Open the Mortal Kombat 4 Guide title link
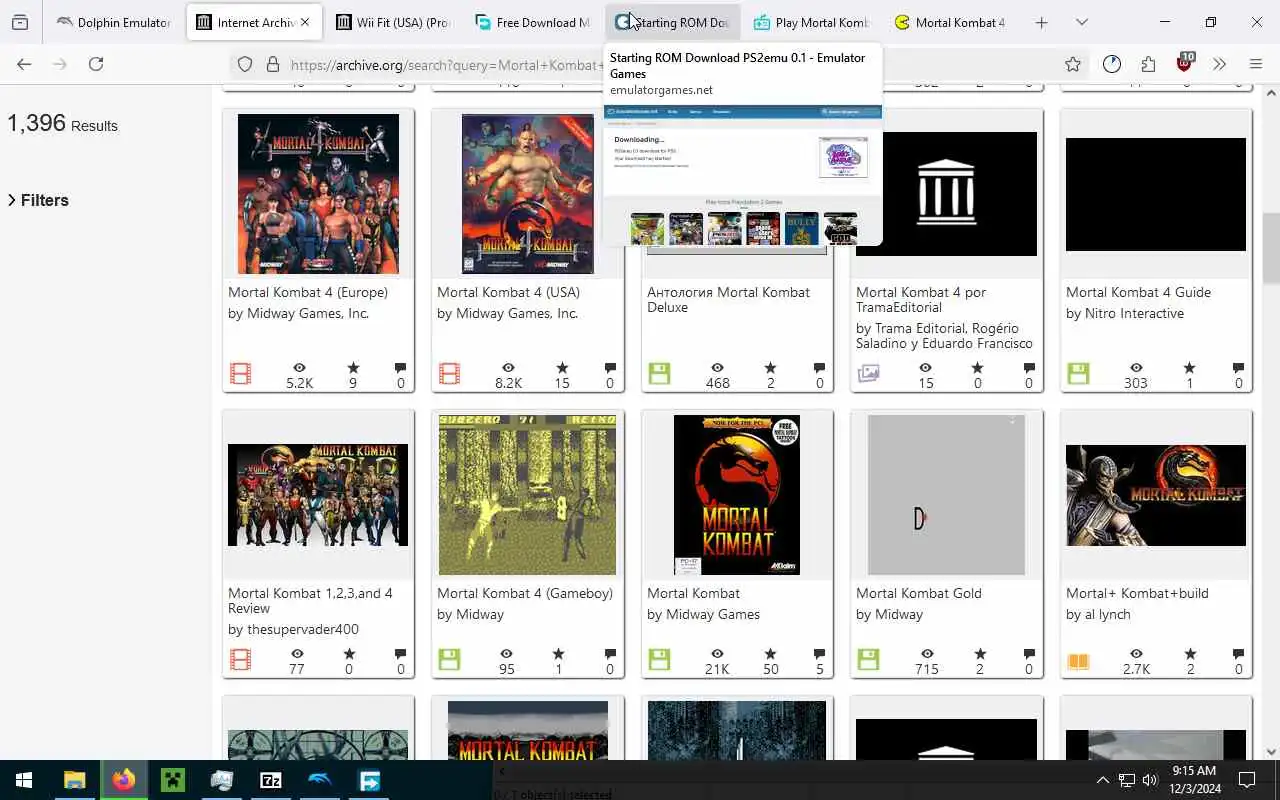The height and width of the screenshot is (800, 1280). tap(1138, 292)
